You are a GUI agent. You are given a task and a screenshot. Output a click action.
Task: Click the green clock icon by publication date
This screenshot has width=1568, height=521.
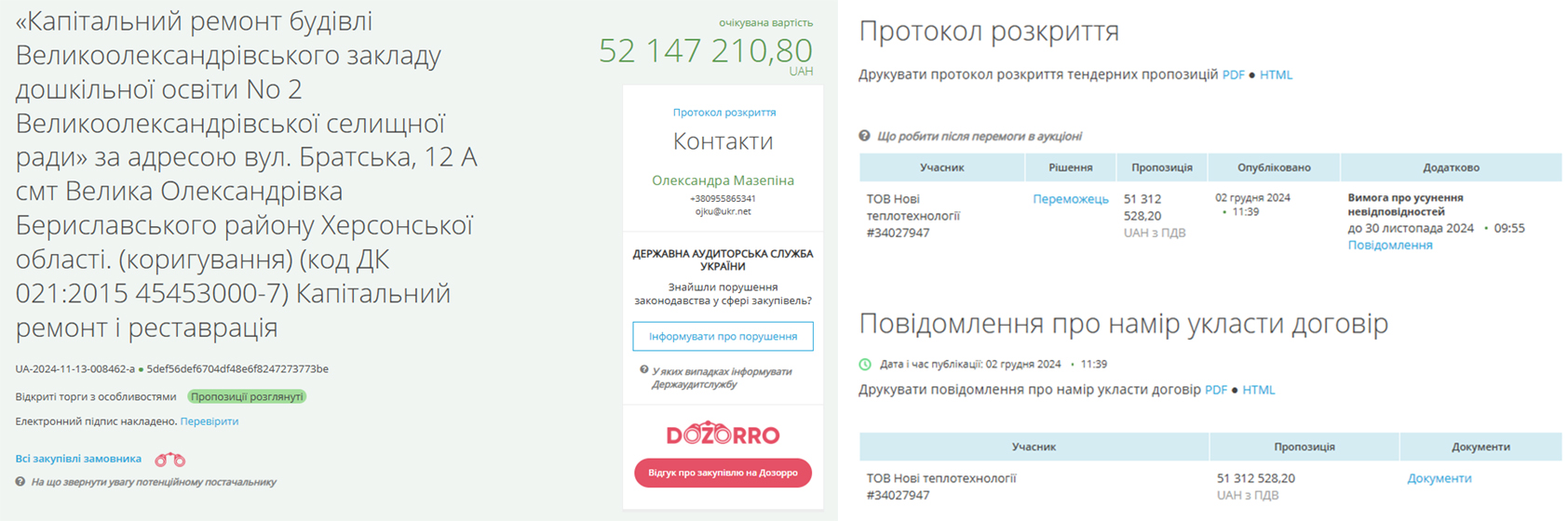tap(865, 365)
